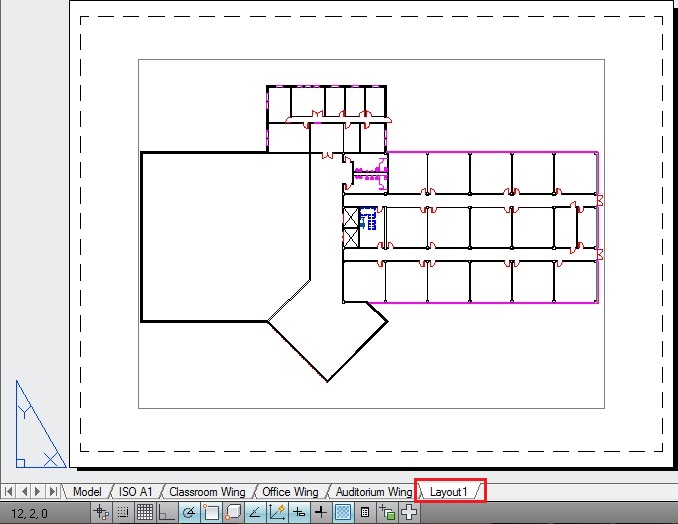Toggle Ortho Mode in status bar

tap(166, 513)
